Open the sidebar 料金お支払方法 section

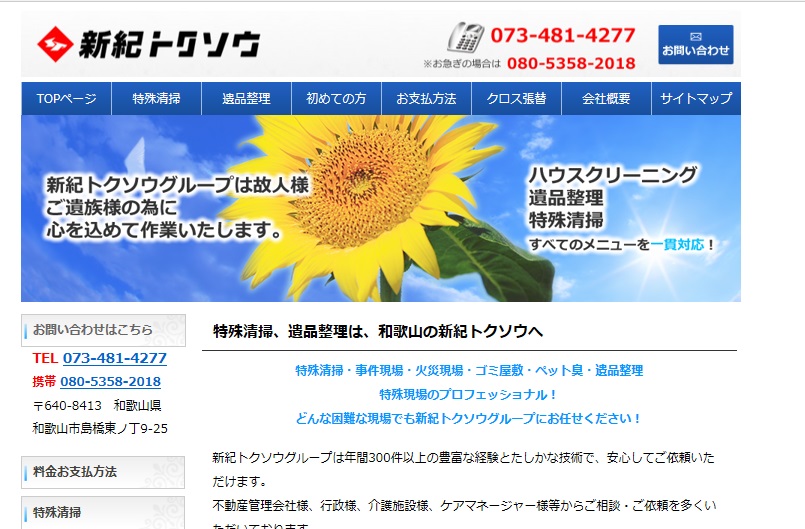(102, 471)
